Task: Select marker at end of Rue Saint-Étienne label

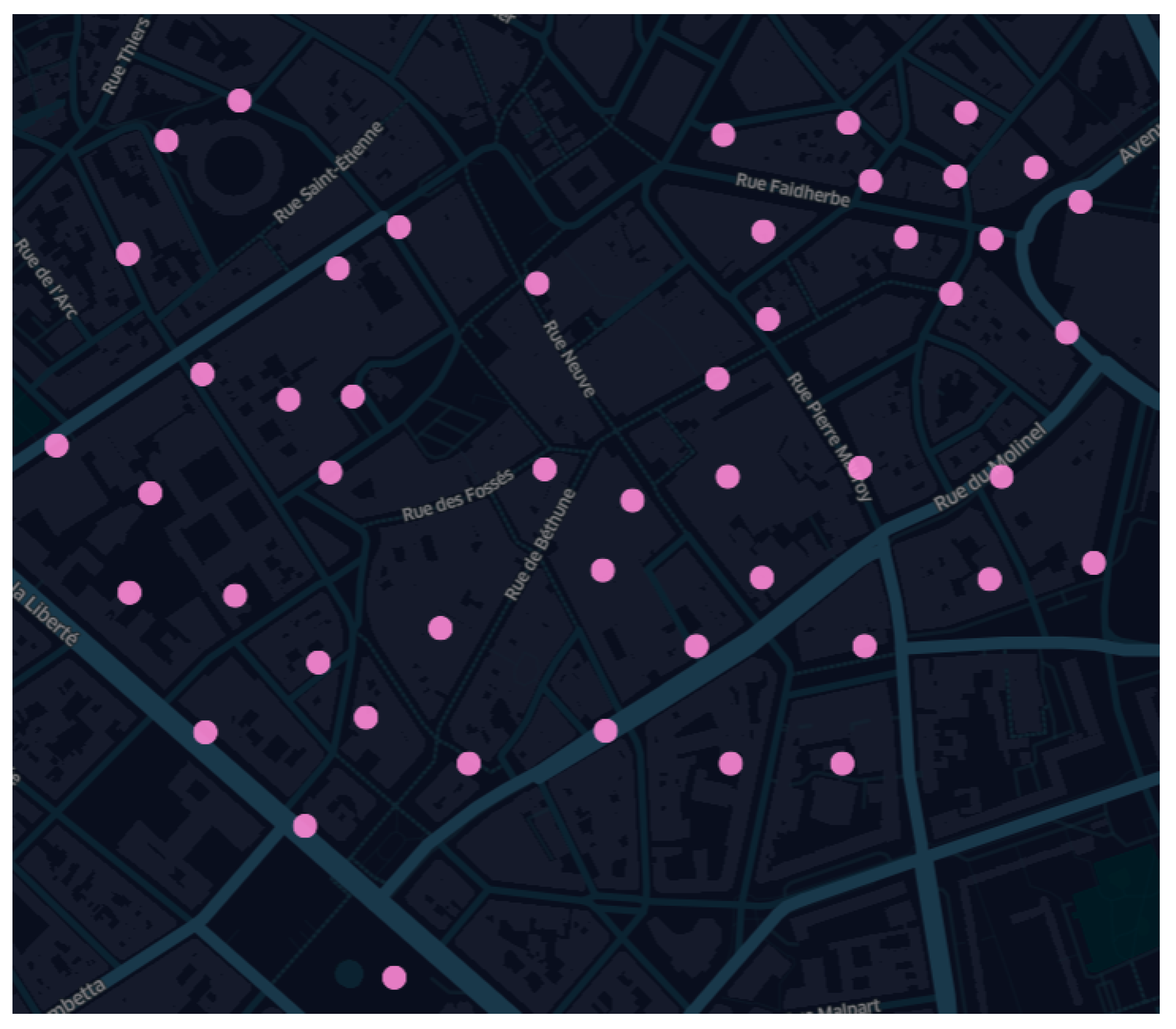Action: coord(398,227)
